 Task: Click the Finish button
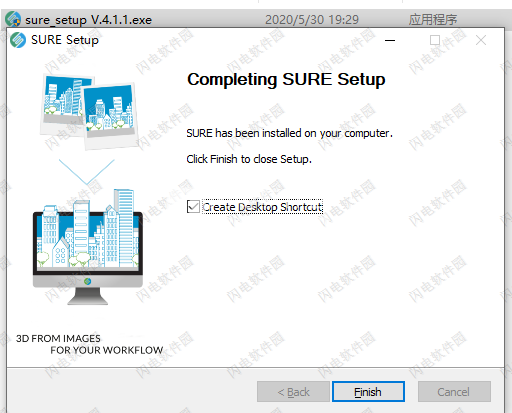point(368,392)
